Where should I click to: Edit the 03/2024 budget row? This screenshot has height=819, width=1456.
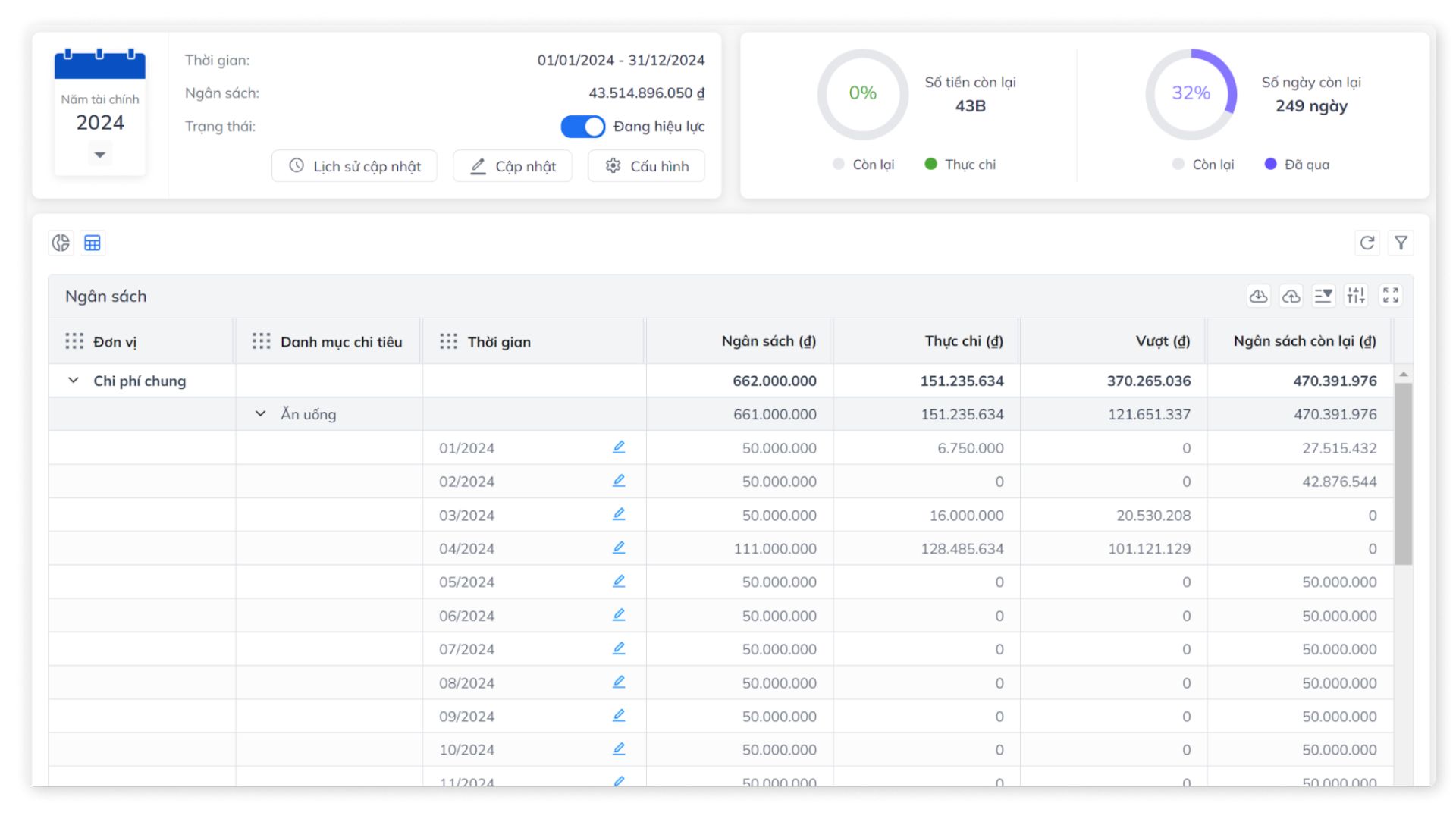coord(619,514)
